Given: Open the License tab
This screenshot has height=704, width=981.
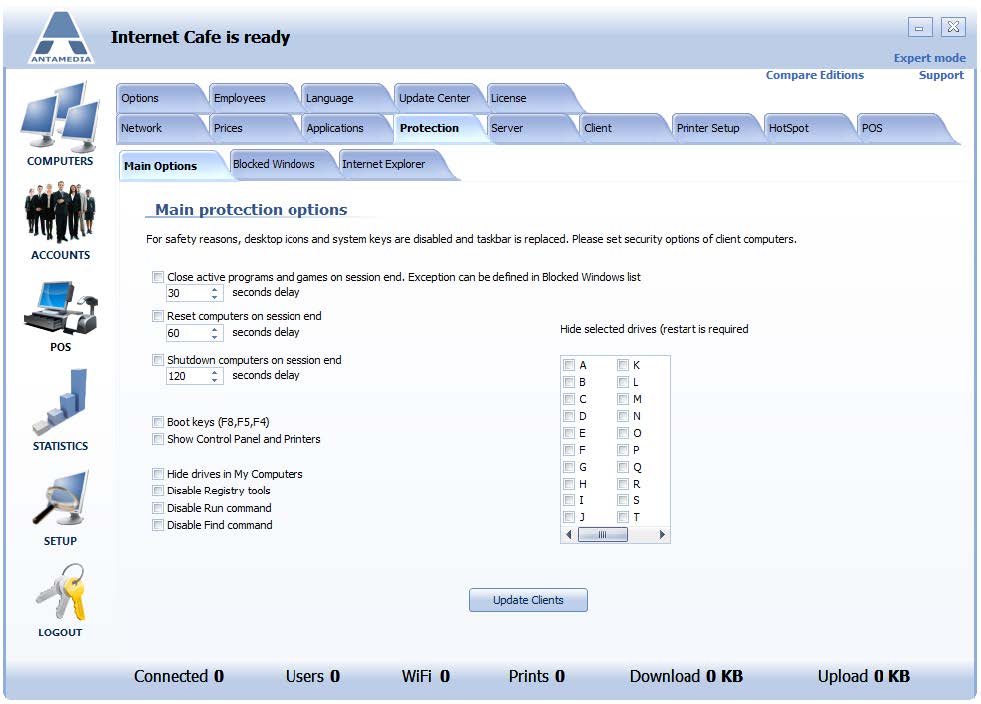Looking at the screenshot, I should click(x=530, y=98).
